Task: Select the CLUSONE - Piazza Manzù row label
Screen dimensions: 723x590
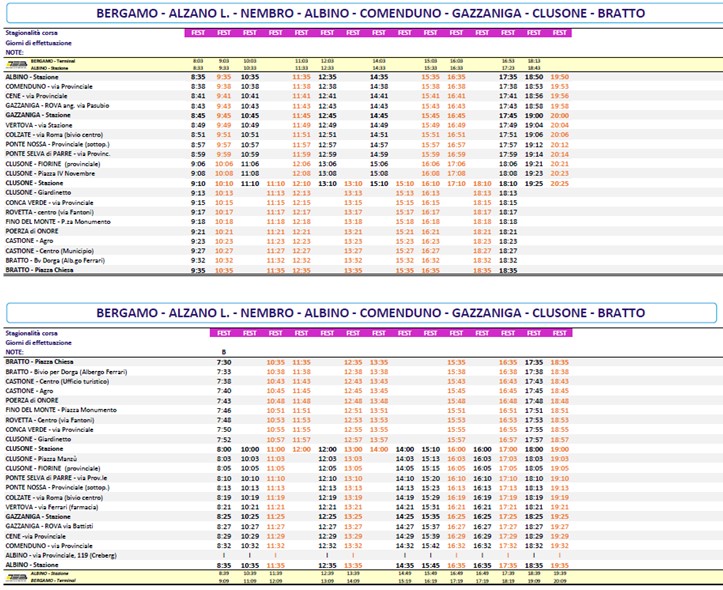Action: (41, 459)
